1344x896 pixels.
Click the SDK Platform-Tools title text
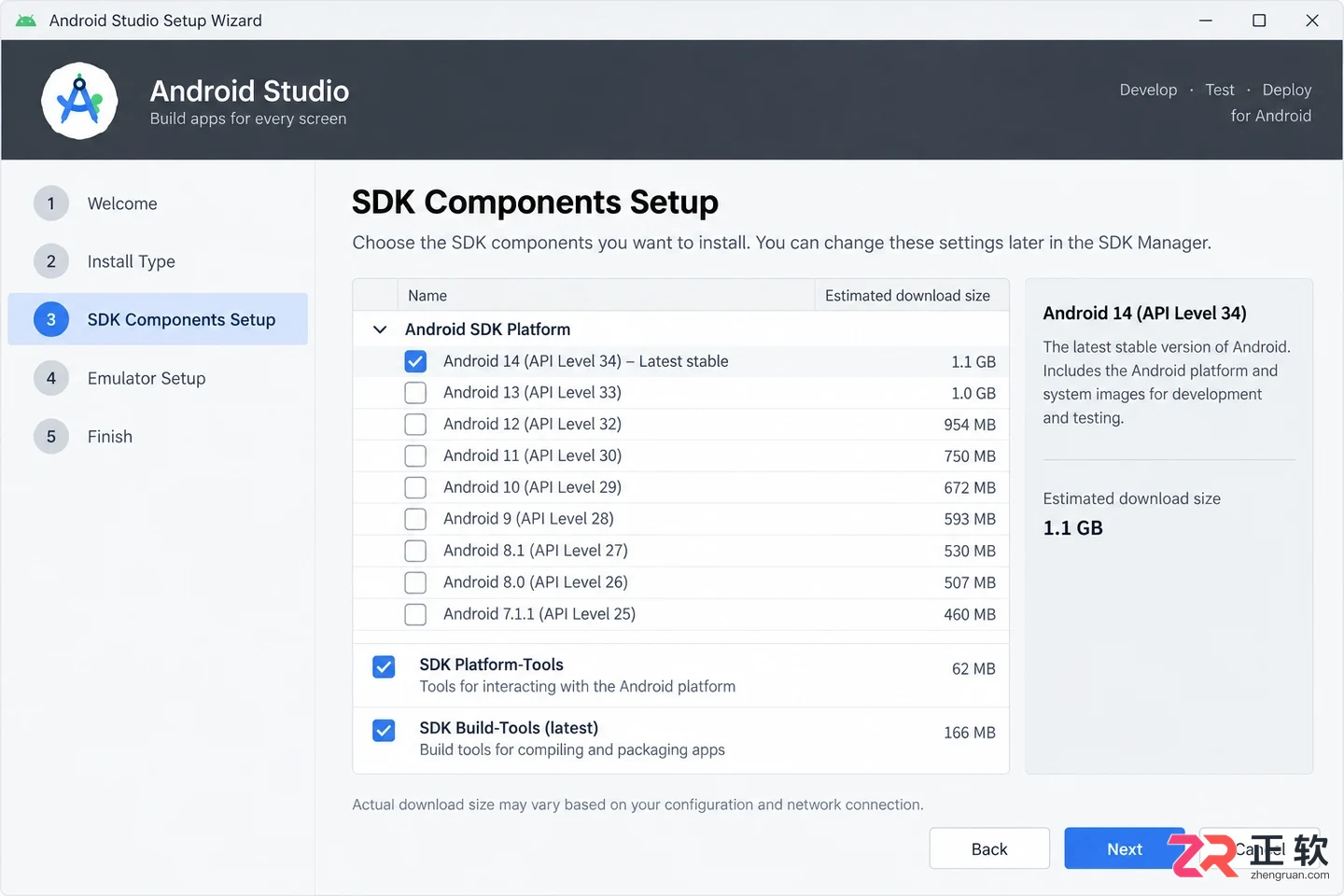pos(491,665)
